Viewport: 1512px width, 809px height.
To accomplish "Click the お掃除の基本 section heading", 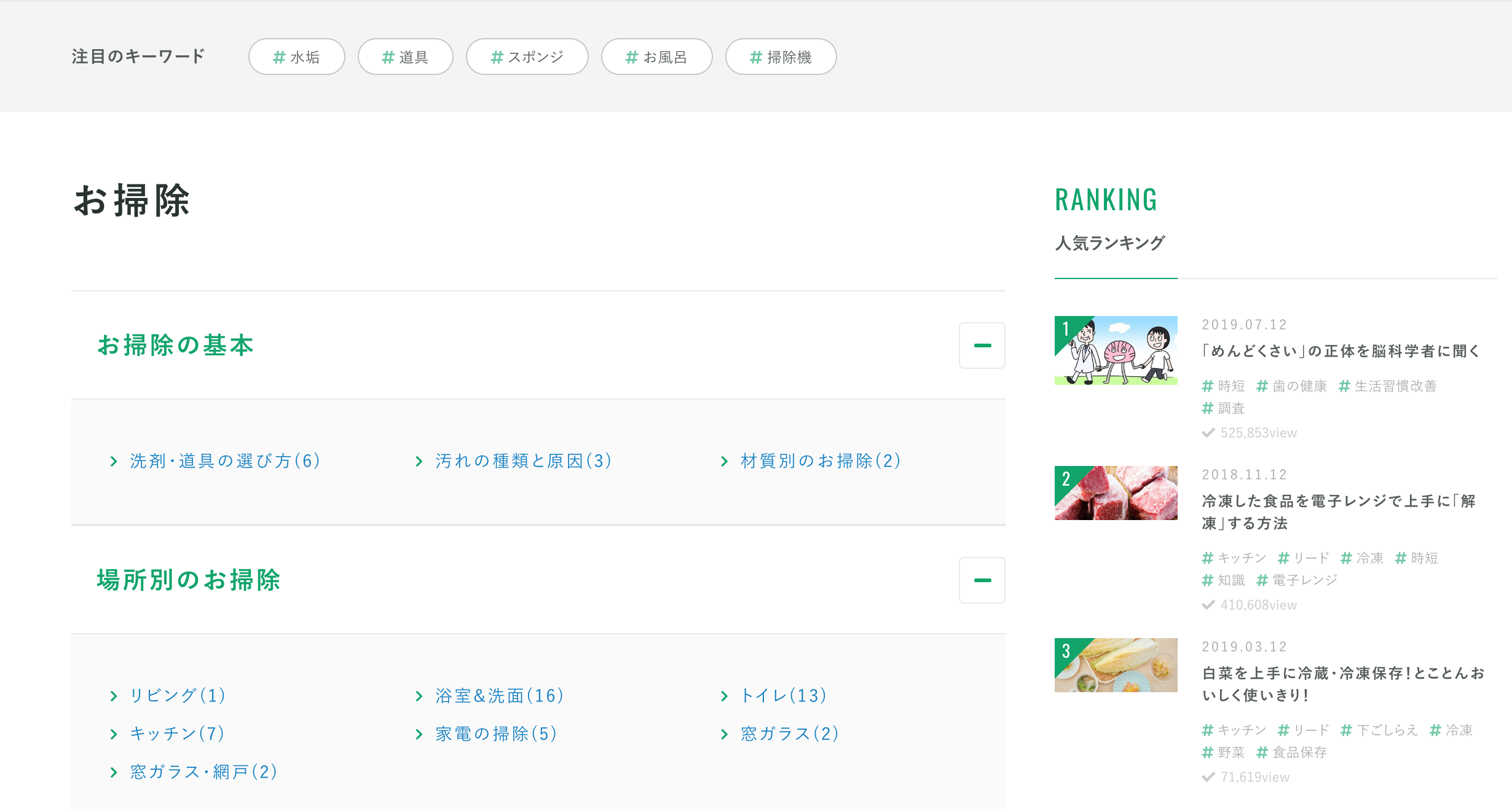I will 176,345.
